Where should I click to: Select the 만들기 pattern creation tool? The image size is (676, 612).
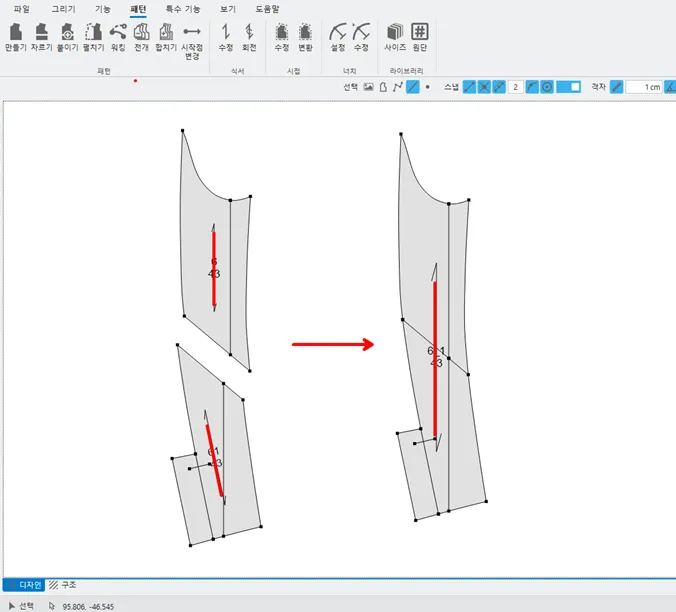tap(16, 37)
